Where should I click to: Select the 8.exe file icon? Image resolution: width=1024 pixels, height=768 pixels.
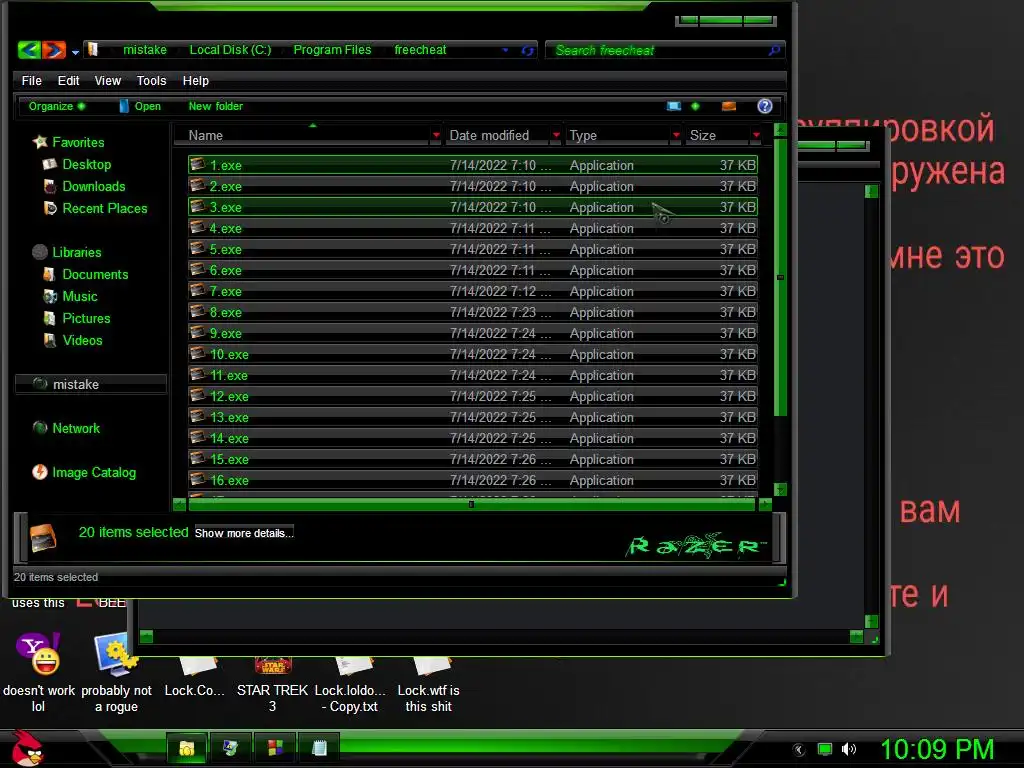pyautogui.click(x=198, y=311)
